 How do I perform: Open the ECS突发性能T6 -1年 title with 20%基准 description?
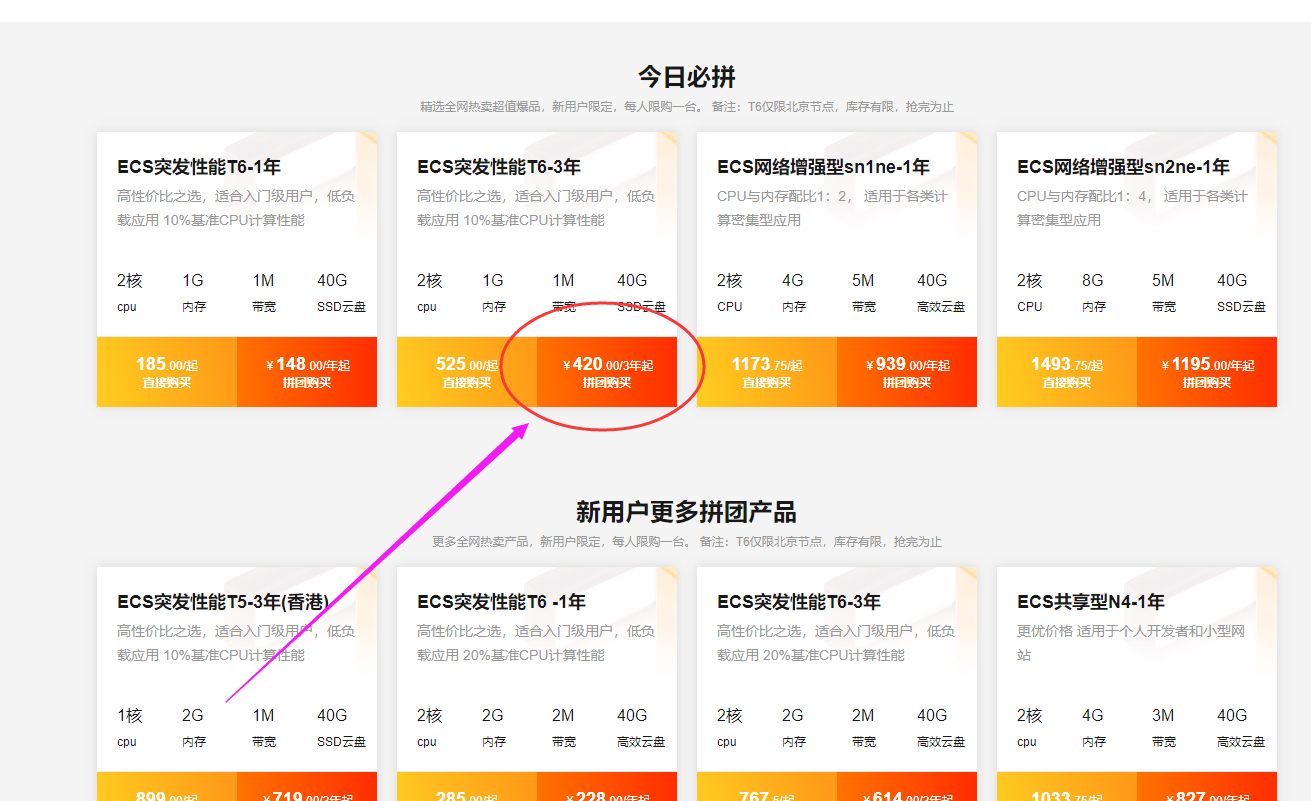coord(501,602)
